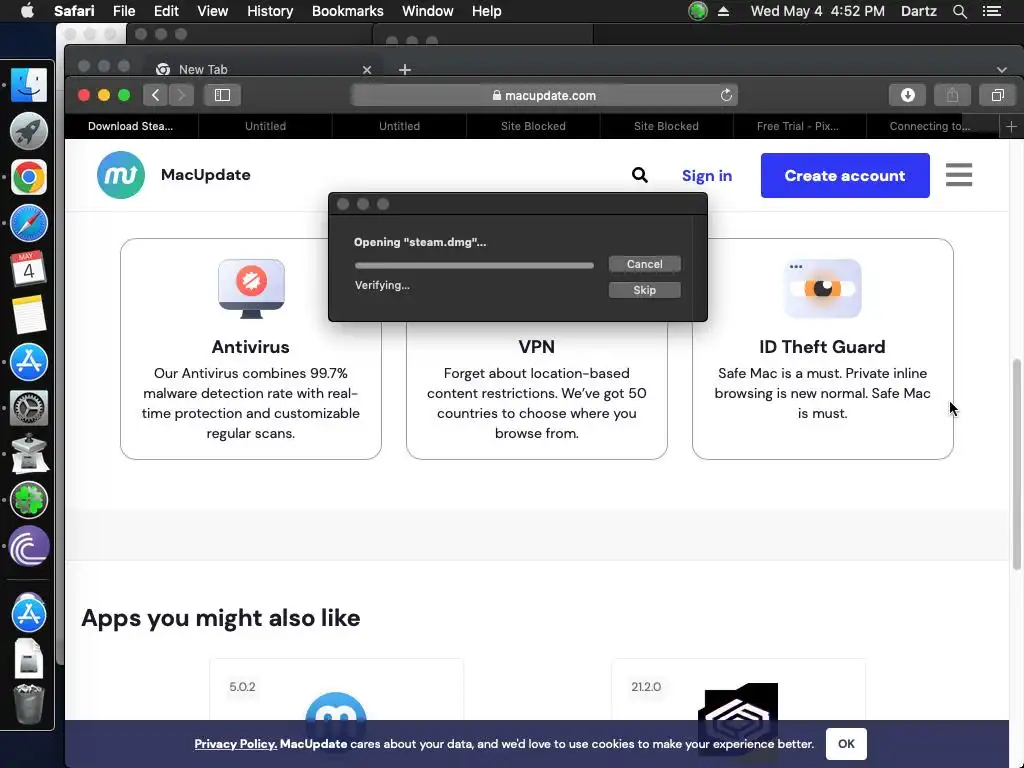The image size is (1024, 768).
Task: Open the Antivirus card
Action: 251,349
